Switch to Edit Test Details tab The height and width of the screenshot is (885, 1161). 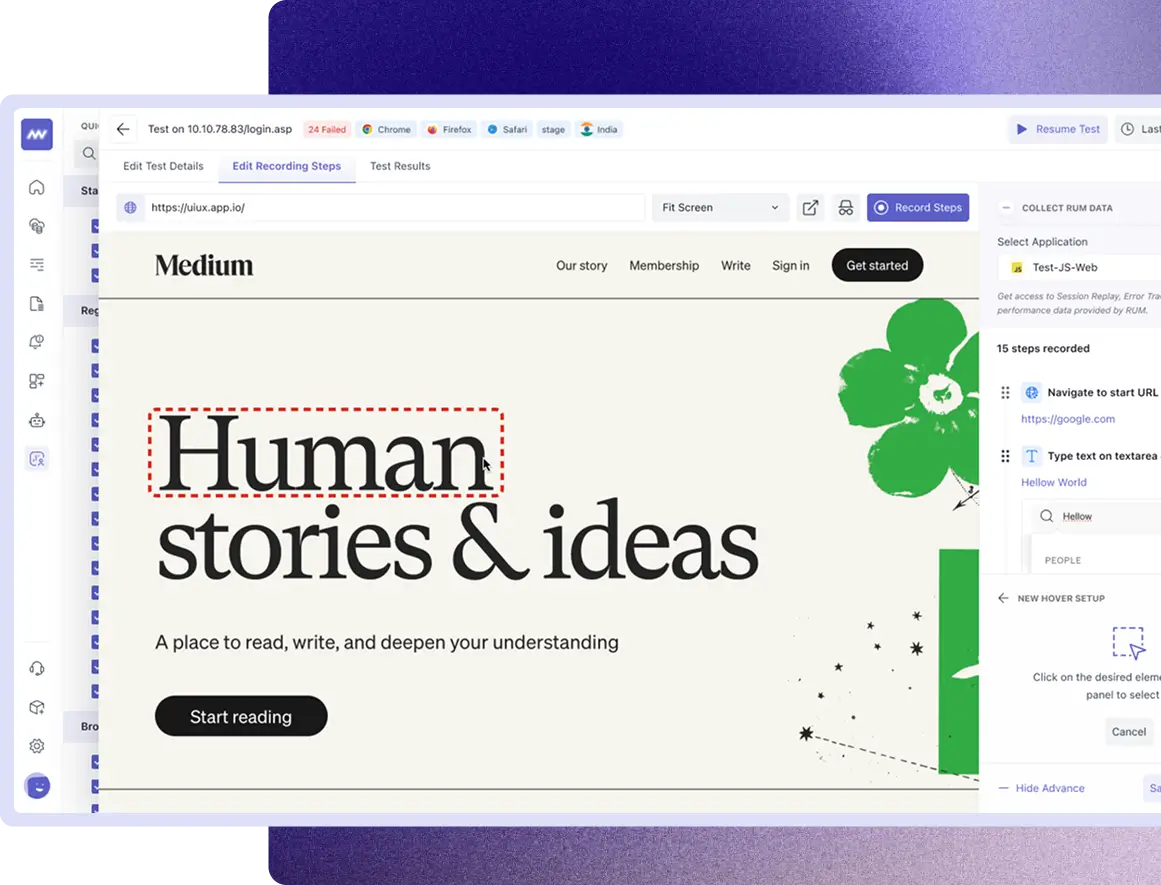pyautogui.click(x=163, y=166)
